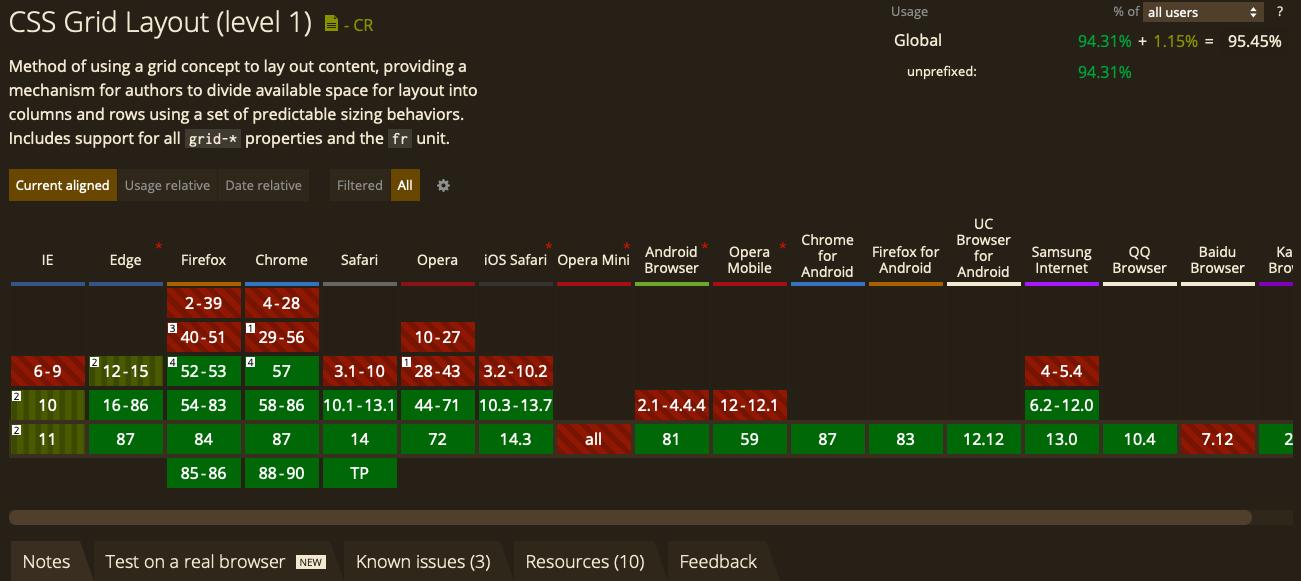Select Chrome 88-90 future cell

click(282, 473)
